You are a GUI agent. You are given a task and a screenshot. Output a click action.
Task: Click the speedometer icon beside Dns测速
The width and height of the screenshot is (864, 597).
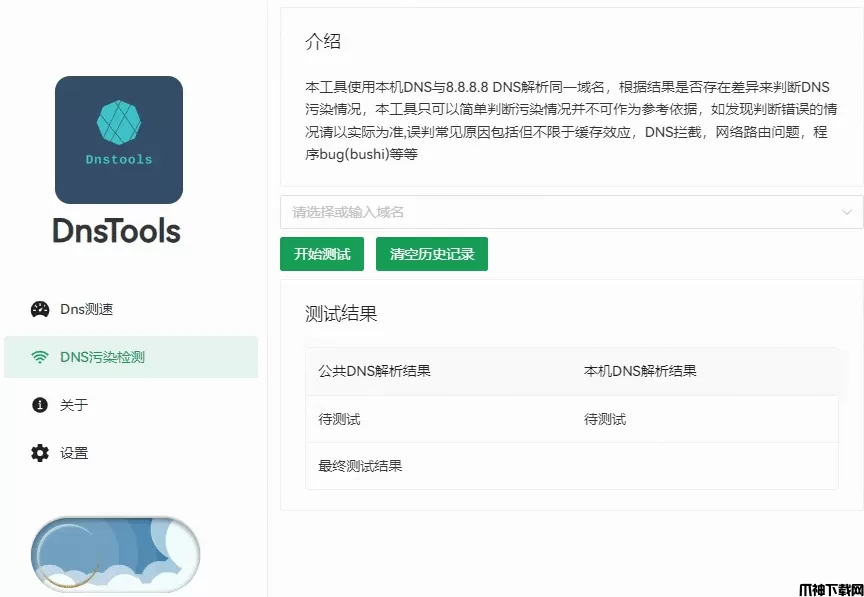click(x=40, y=310)
